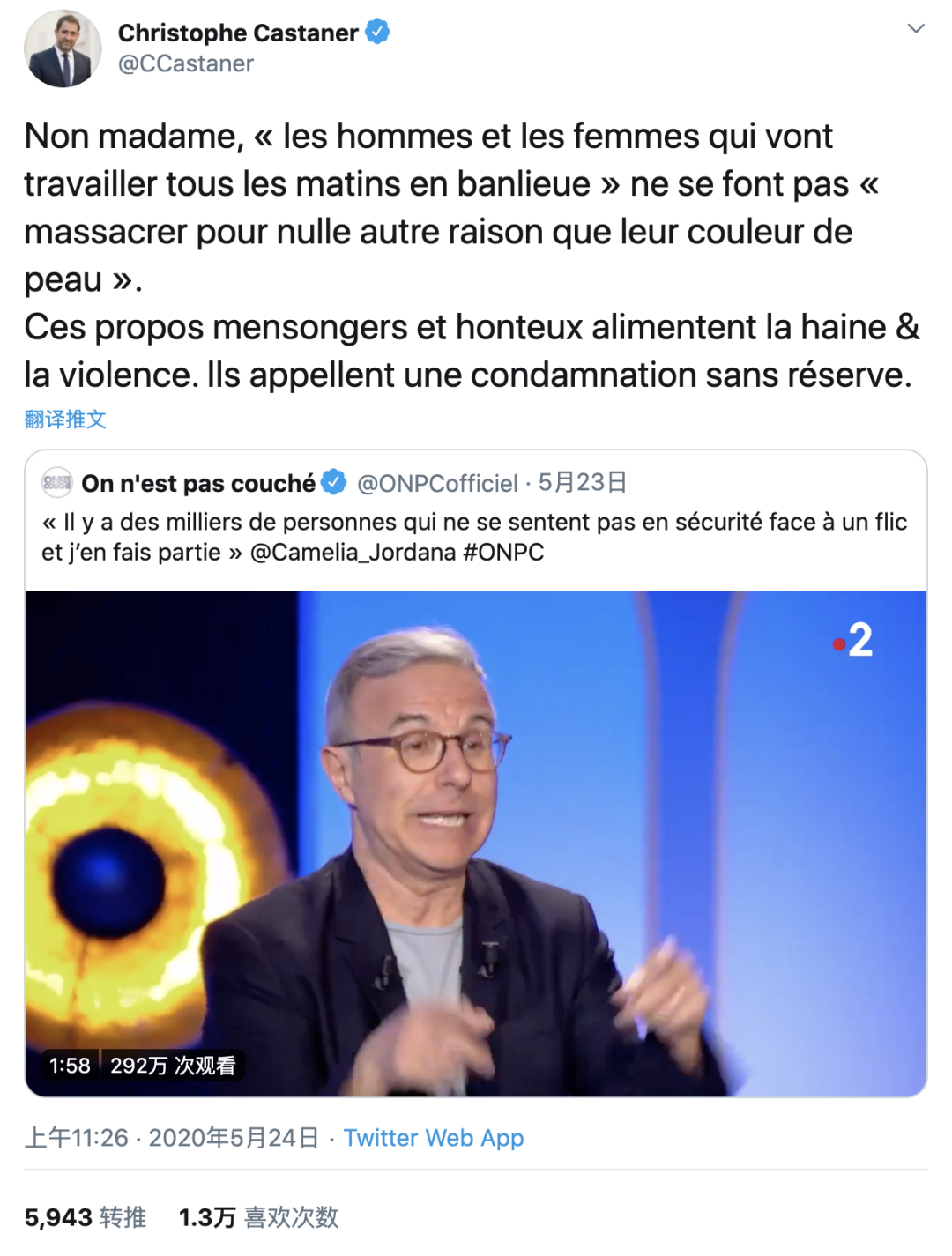Click the 翻译推文 translate tweet link
The image size is (952, 1256).
(65, 420)
